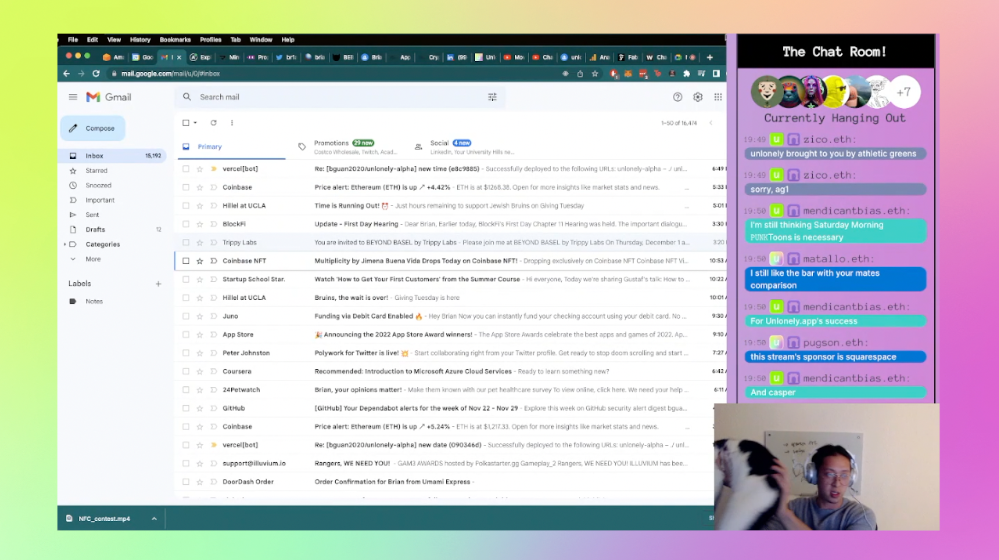Click the browser reload button

(96, 73)
